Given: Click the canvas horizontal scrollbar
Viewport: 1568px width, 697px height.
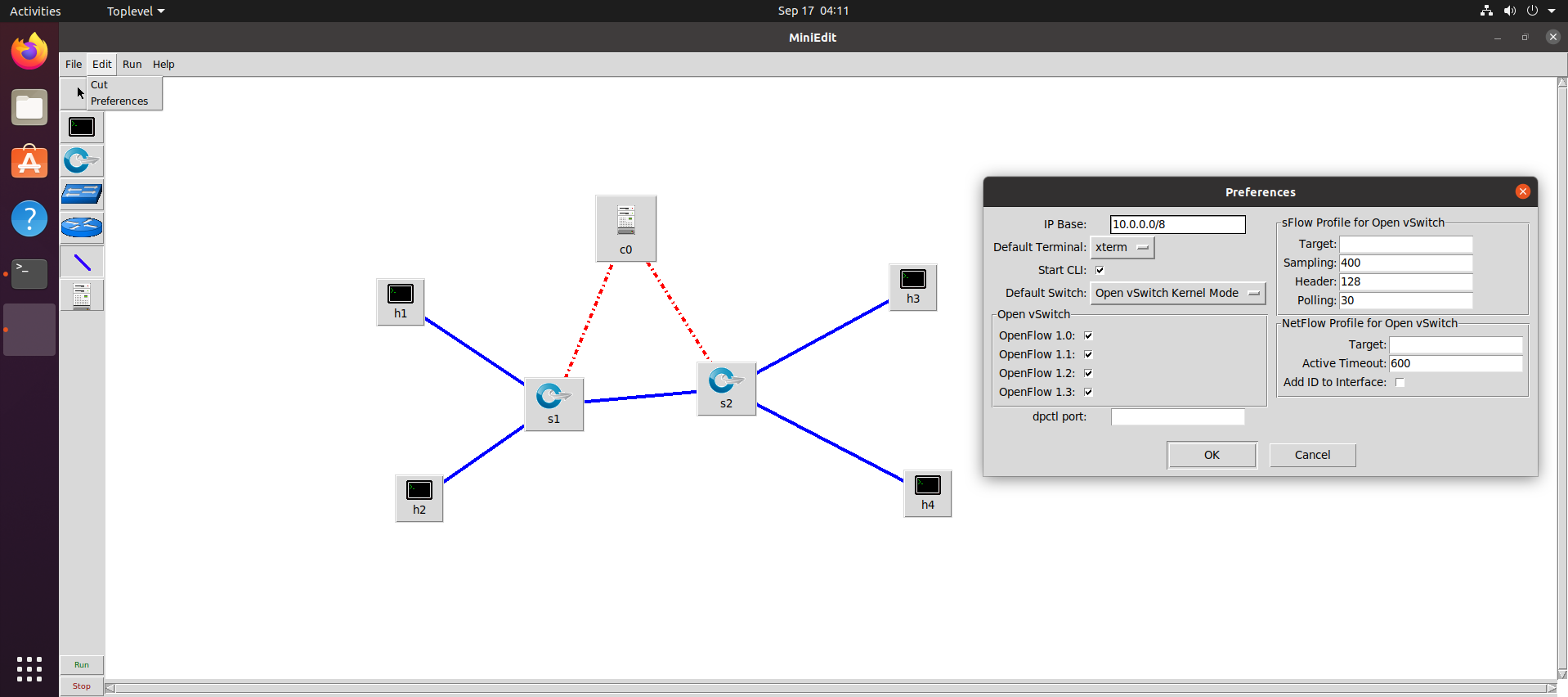Looking at the screenshot, I should point(831,688).
